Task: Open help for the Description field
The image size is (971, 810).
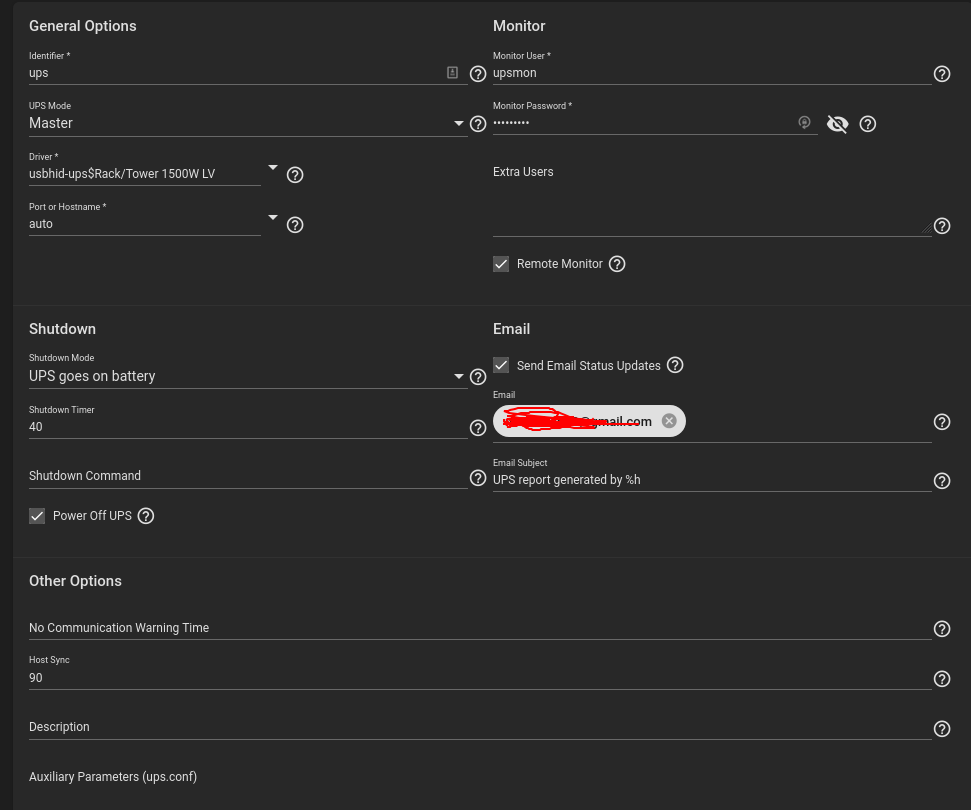Action: [941, 729]
